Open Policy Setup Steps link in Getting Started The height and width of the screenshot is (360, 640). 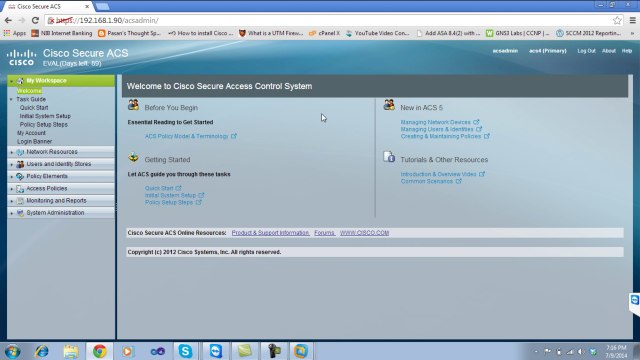point(169,202)
